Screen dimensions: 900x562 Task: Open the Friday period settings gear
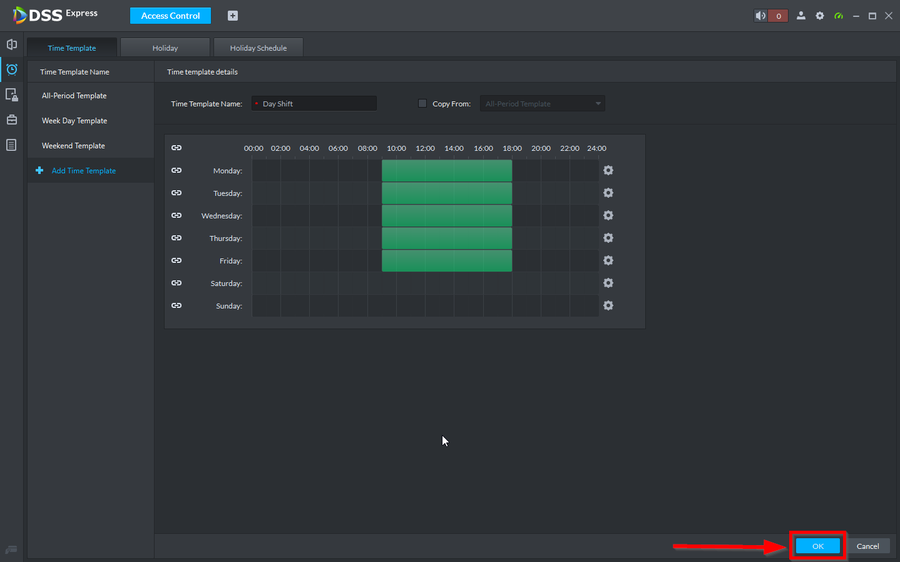click(608, 261)
